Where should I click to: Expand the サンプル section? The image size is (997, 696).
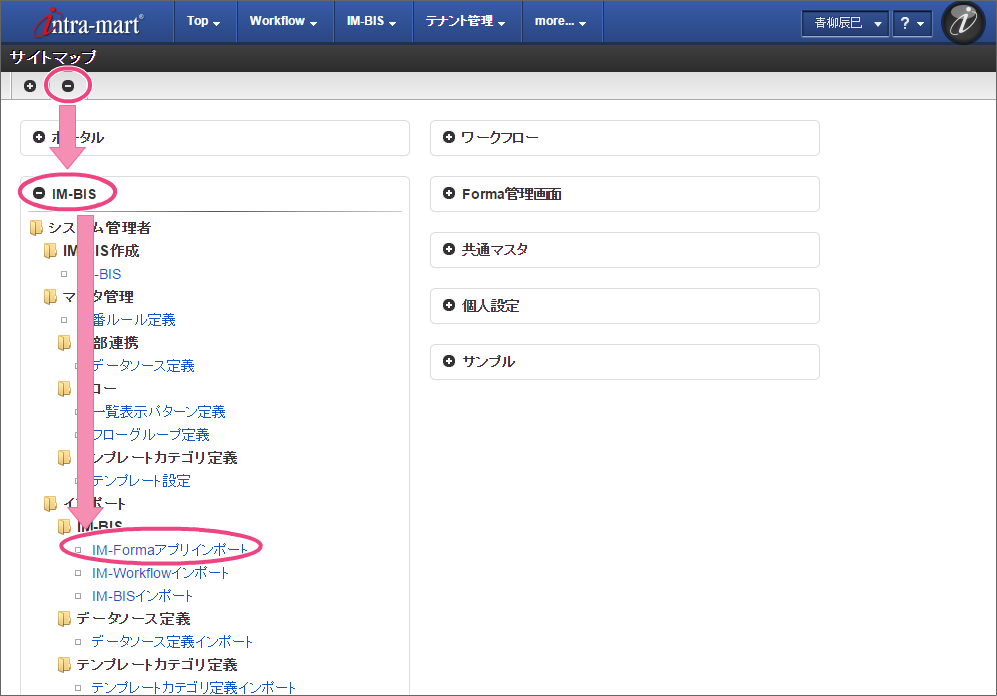click(x=449, y=362)
